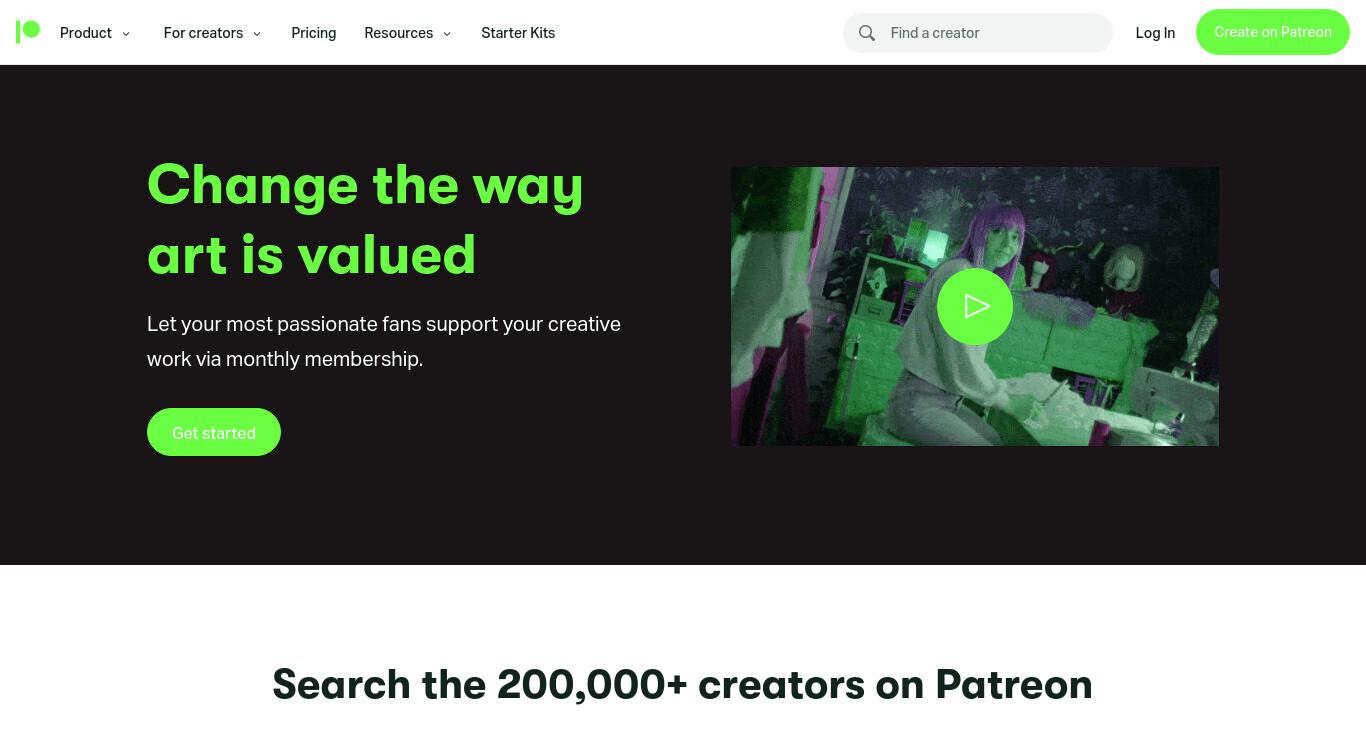The height and width of the screenshot is (738, 1366).
Task: Click the monthly membership subtitle text
Action: coord(384,341)
